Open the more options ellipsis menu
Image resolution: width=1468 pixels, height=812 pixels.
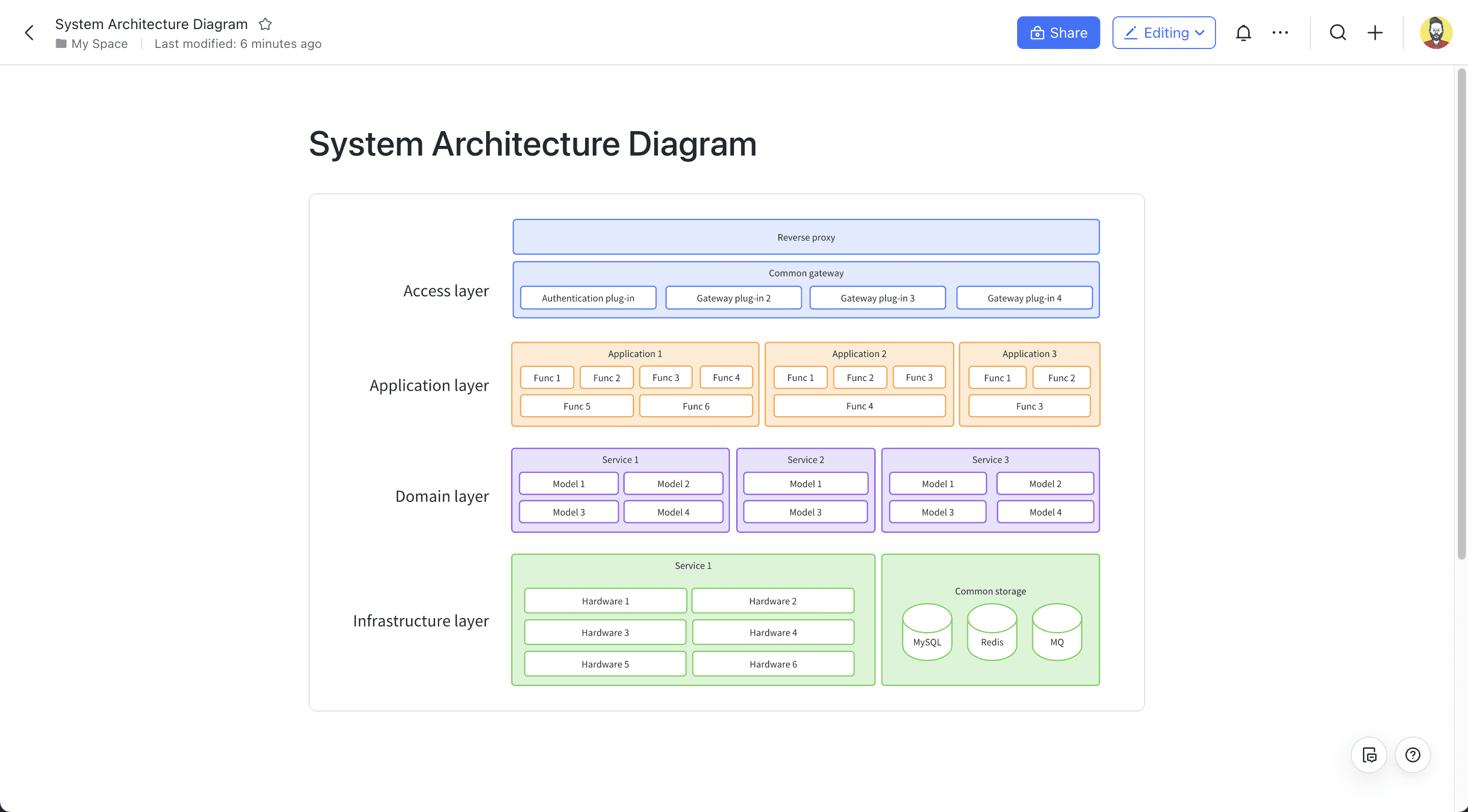tap(1280, 33)
